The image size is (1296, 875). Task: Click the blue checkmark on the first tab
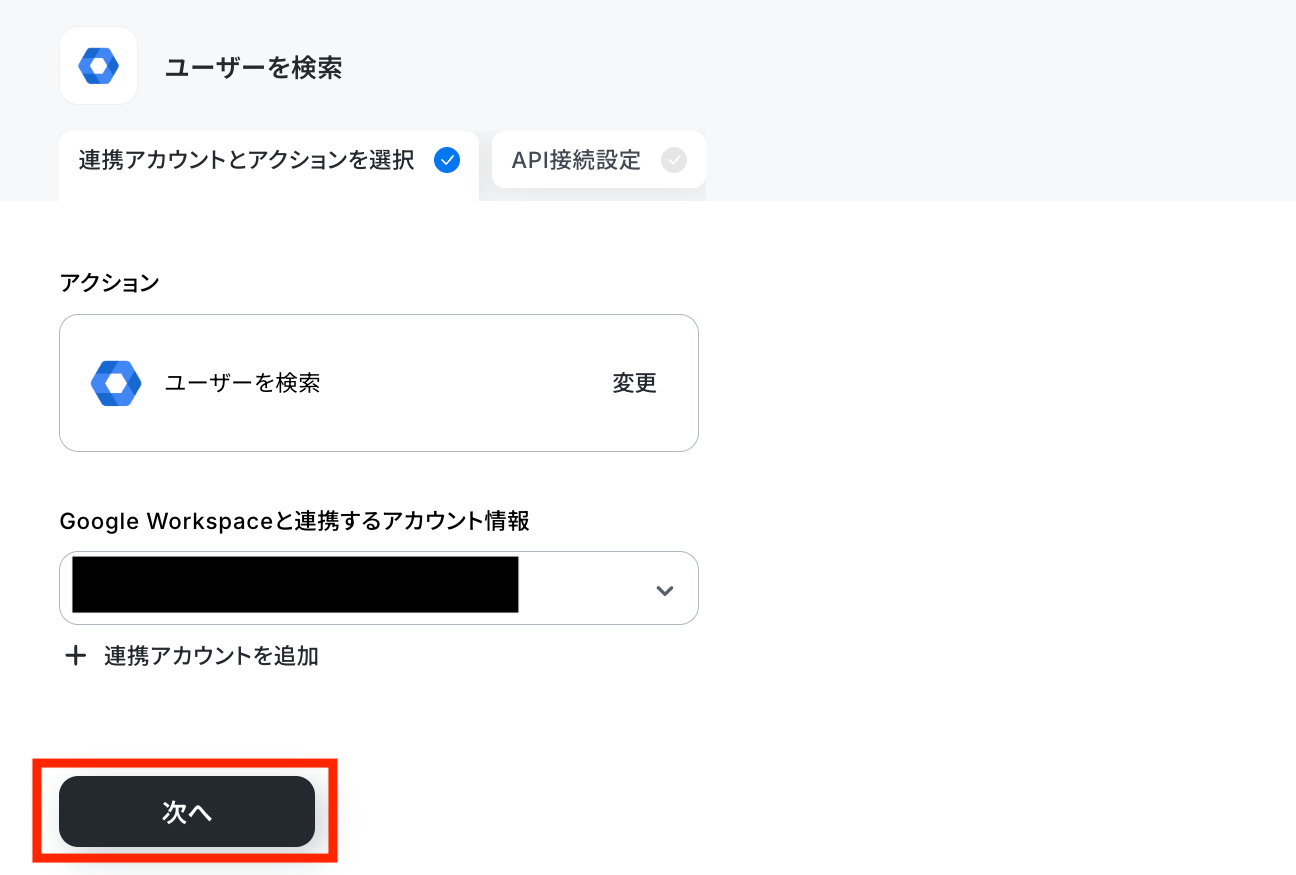(x=447, y=160)
